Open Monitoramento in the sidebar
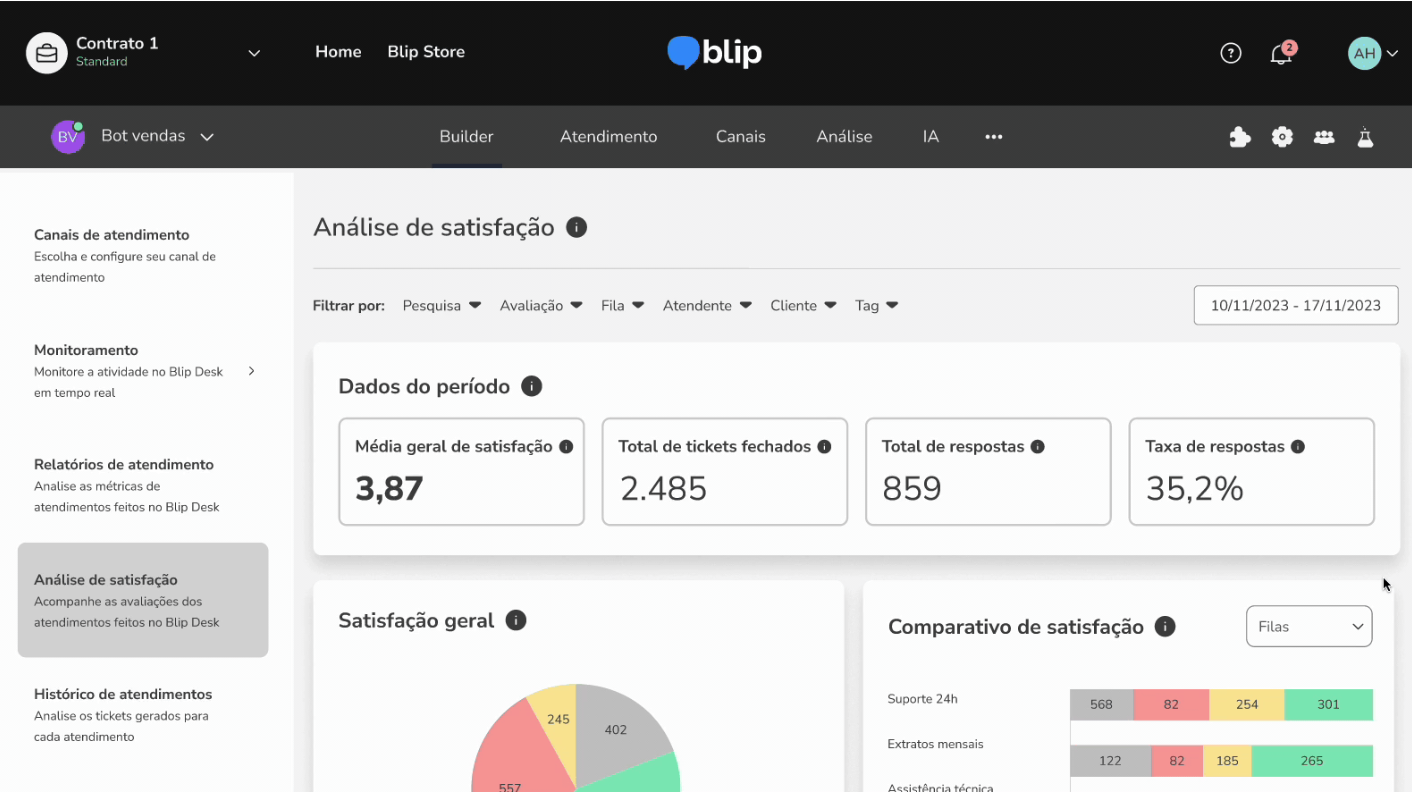Screen dimensions: 1412x792 [143, 371]
